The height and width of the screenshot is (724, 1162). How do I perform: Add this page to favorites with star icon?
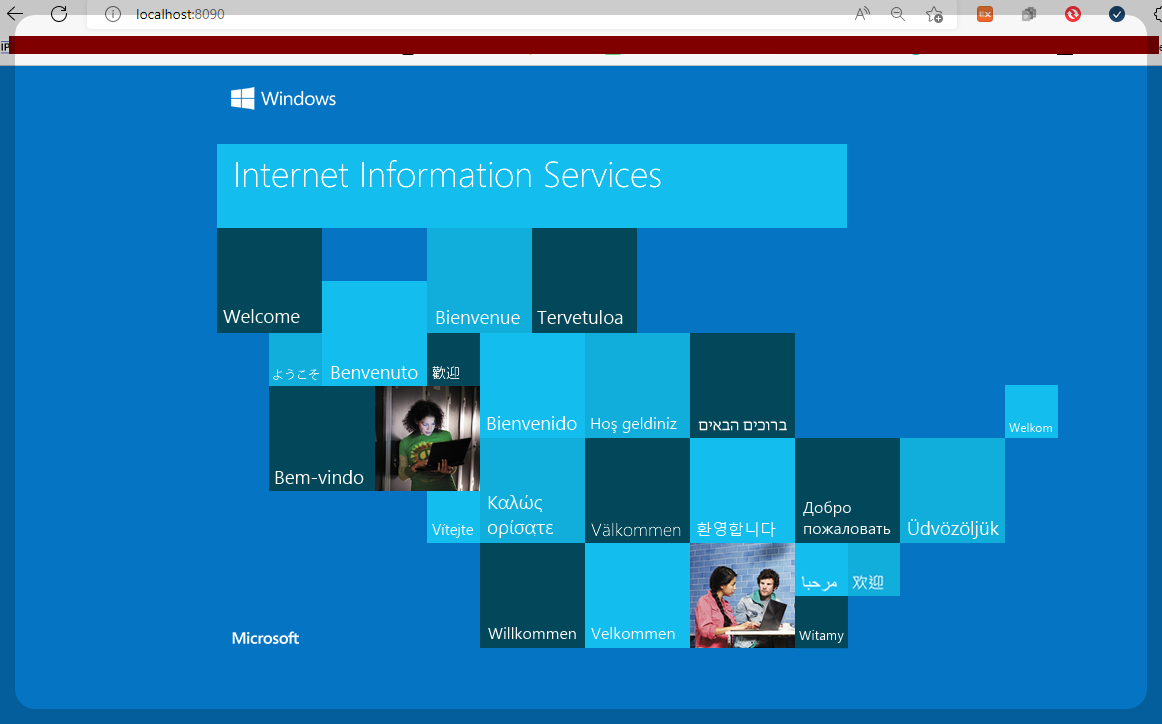[934, 14]
